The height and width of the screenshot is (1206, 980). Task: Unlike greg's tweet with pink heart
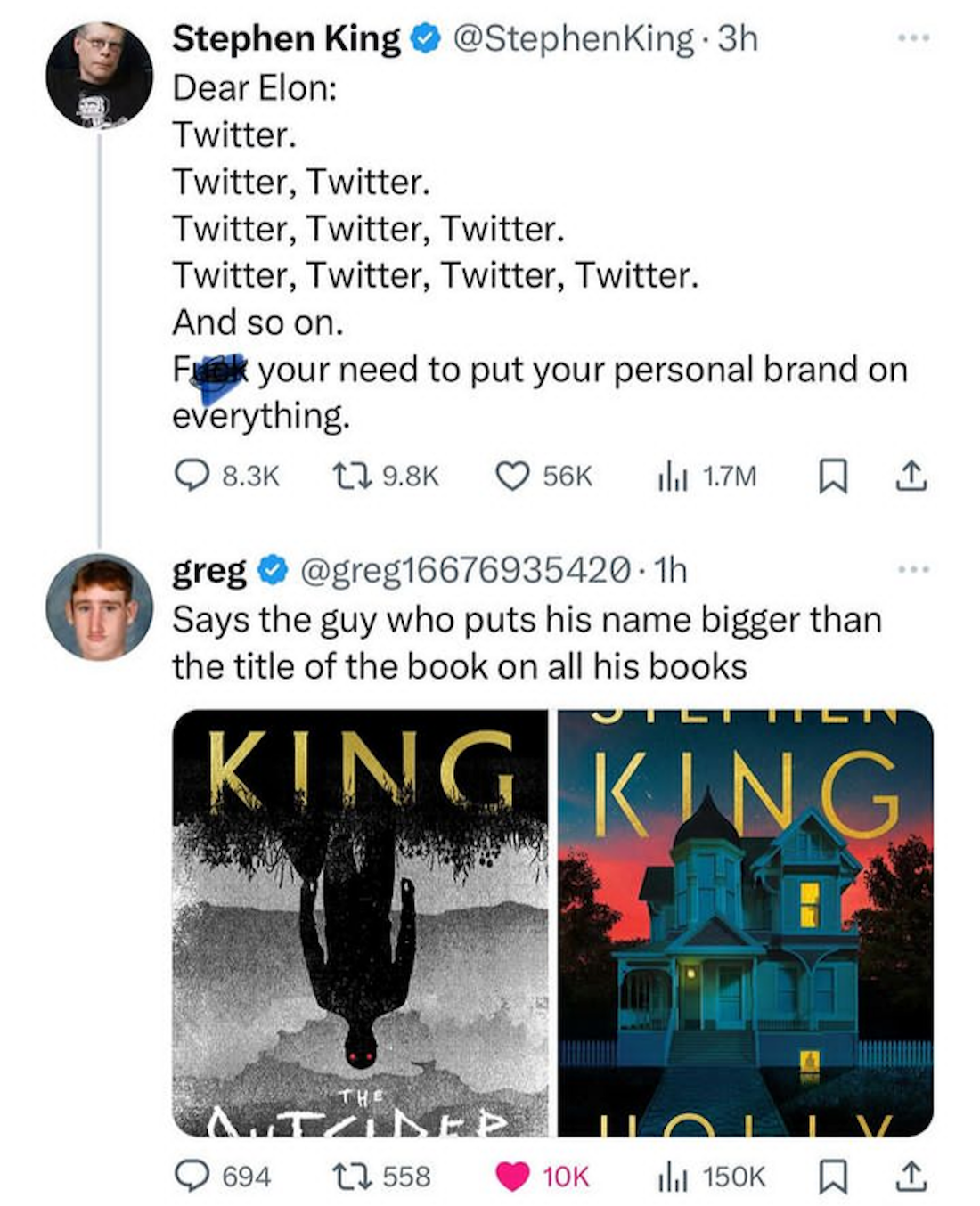[x=512, y=1177]
